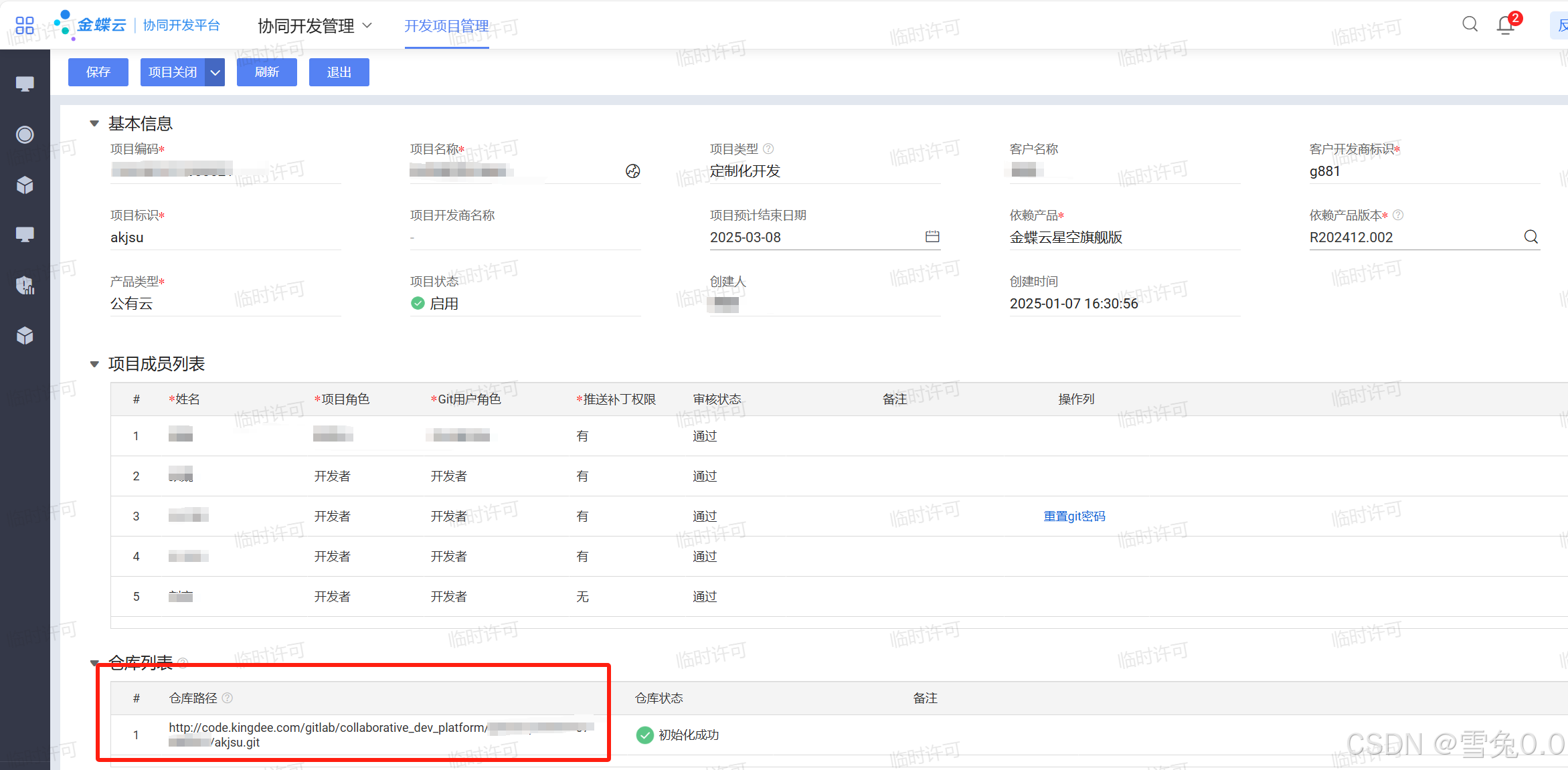Collapse the 仓库列表 section
Screen dimensions: 1568x770
[94, 663]
